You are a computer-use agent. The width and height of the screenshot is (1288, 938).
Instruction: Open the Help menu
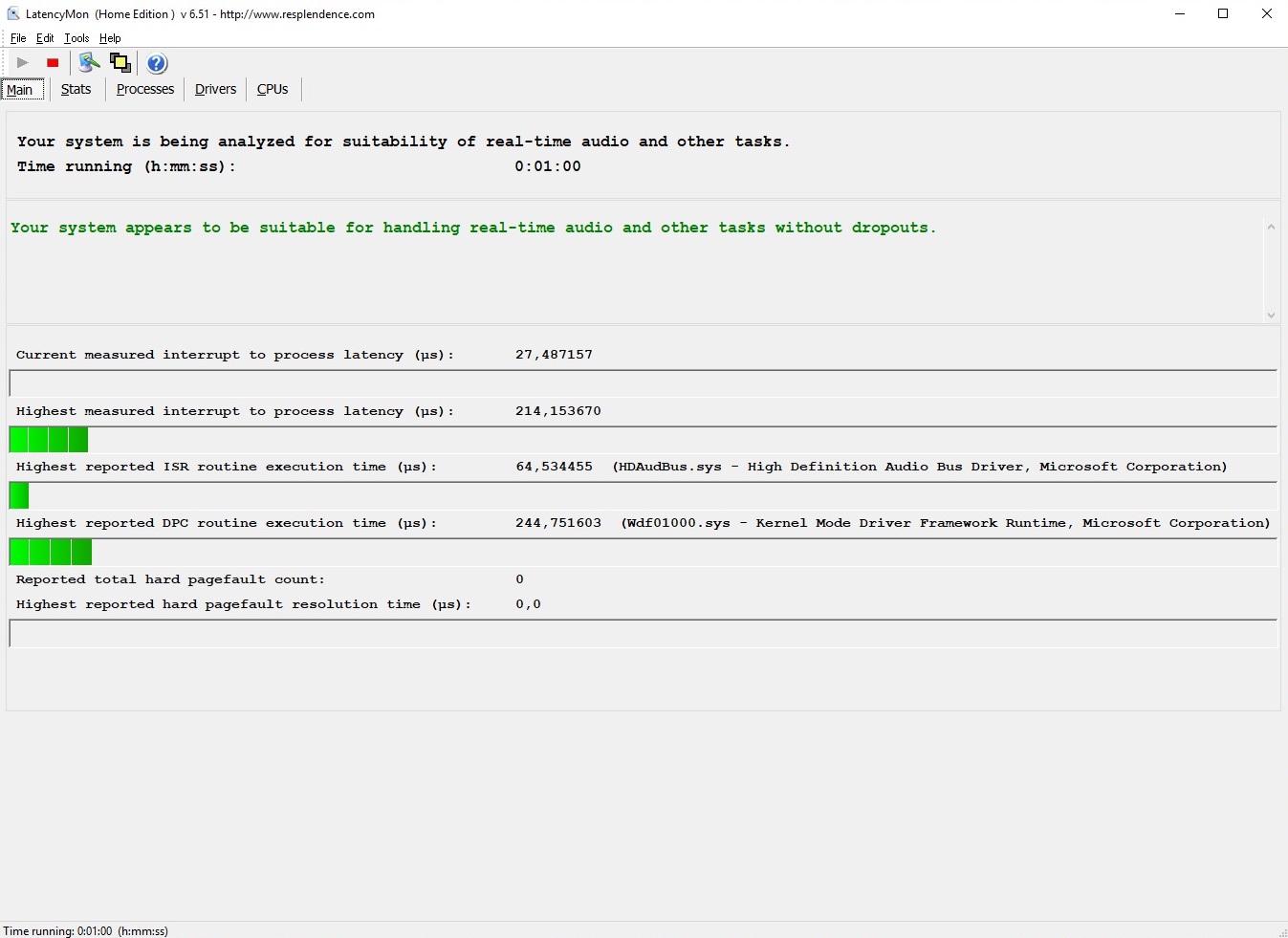click(110, 38)
